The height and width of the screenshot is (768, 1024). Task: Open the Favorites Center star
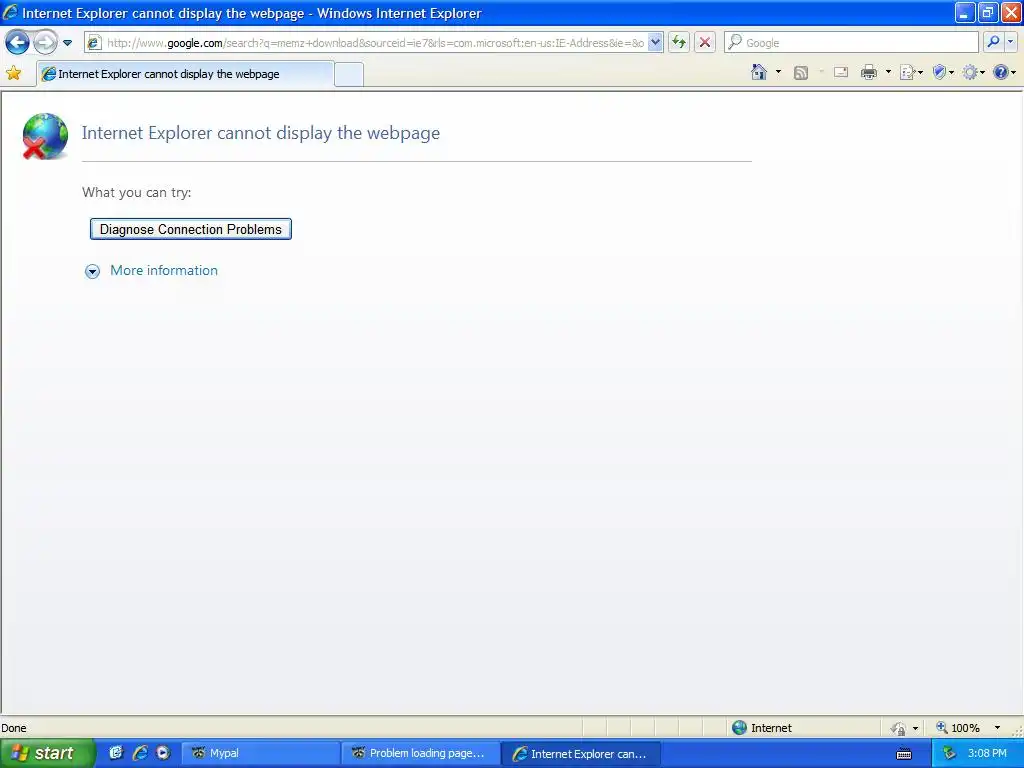(x=13, y=73)
